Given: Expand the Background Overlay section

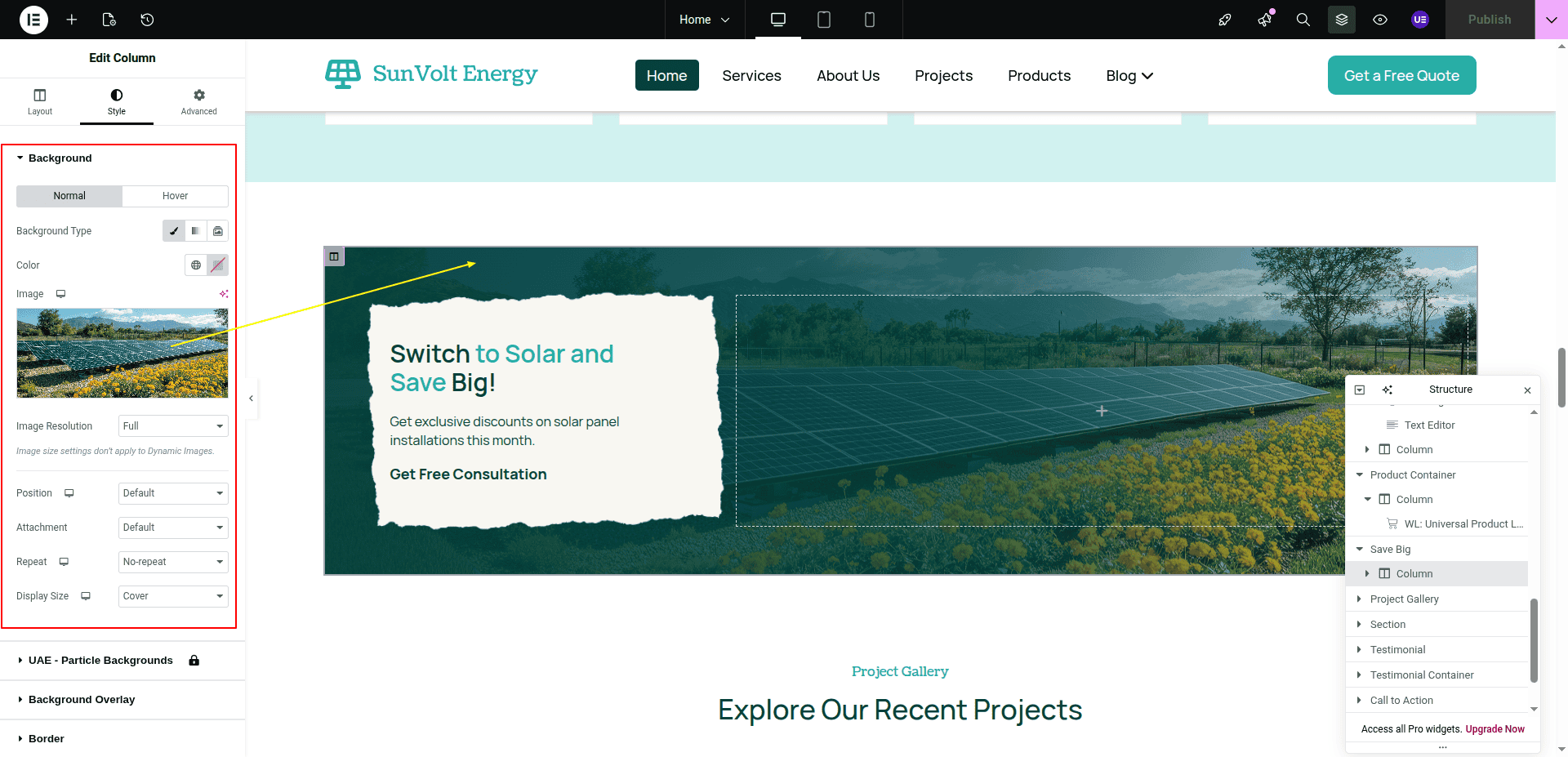Looking at the screenshot, I should [x=82, y=700].
